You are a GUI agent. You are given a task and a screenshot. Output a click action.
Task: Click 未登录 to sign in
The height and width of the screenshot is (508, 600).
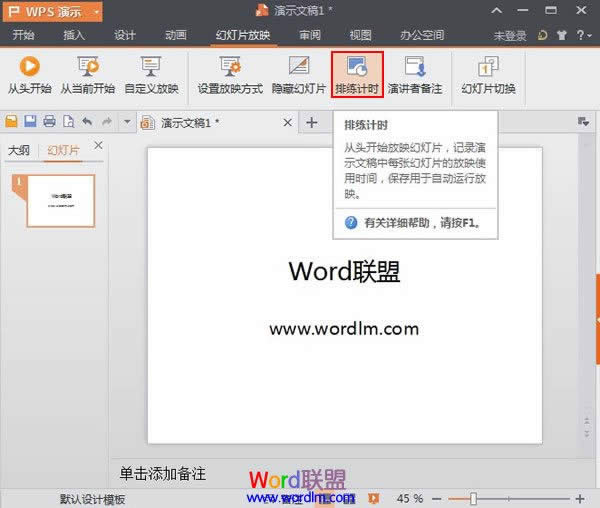pyautogui.click(x=509, y=35)
